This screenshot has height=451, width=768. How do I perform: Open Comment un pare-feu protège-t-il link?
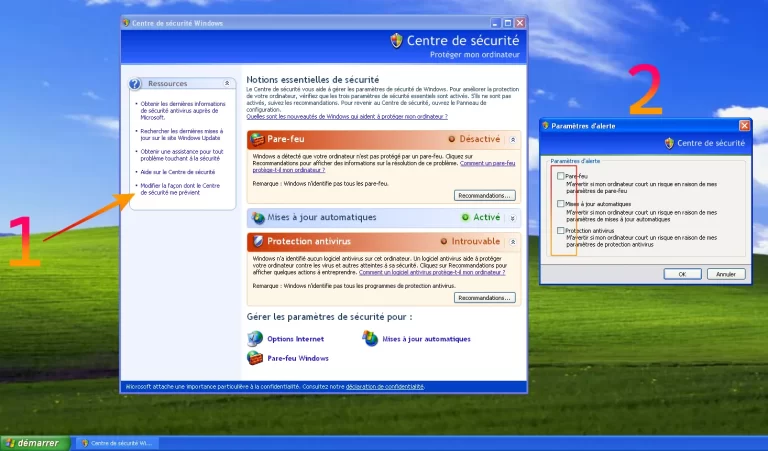384,166
